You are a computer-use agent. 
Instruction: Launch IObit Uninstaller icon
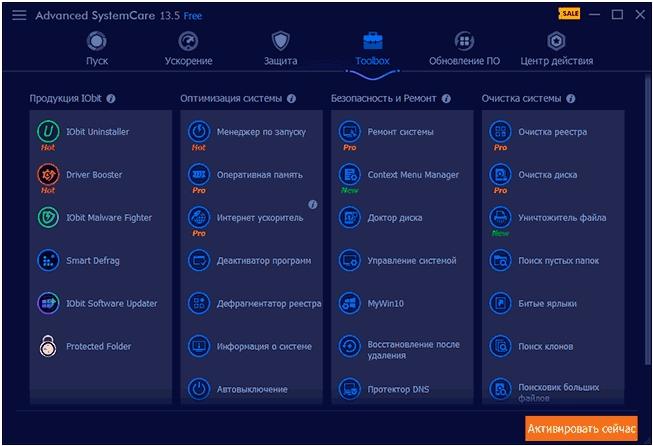(48, 132)
